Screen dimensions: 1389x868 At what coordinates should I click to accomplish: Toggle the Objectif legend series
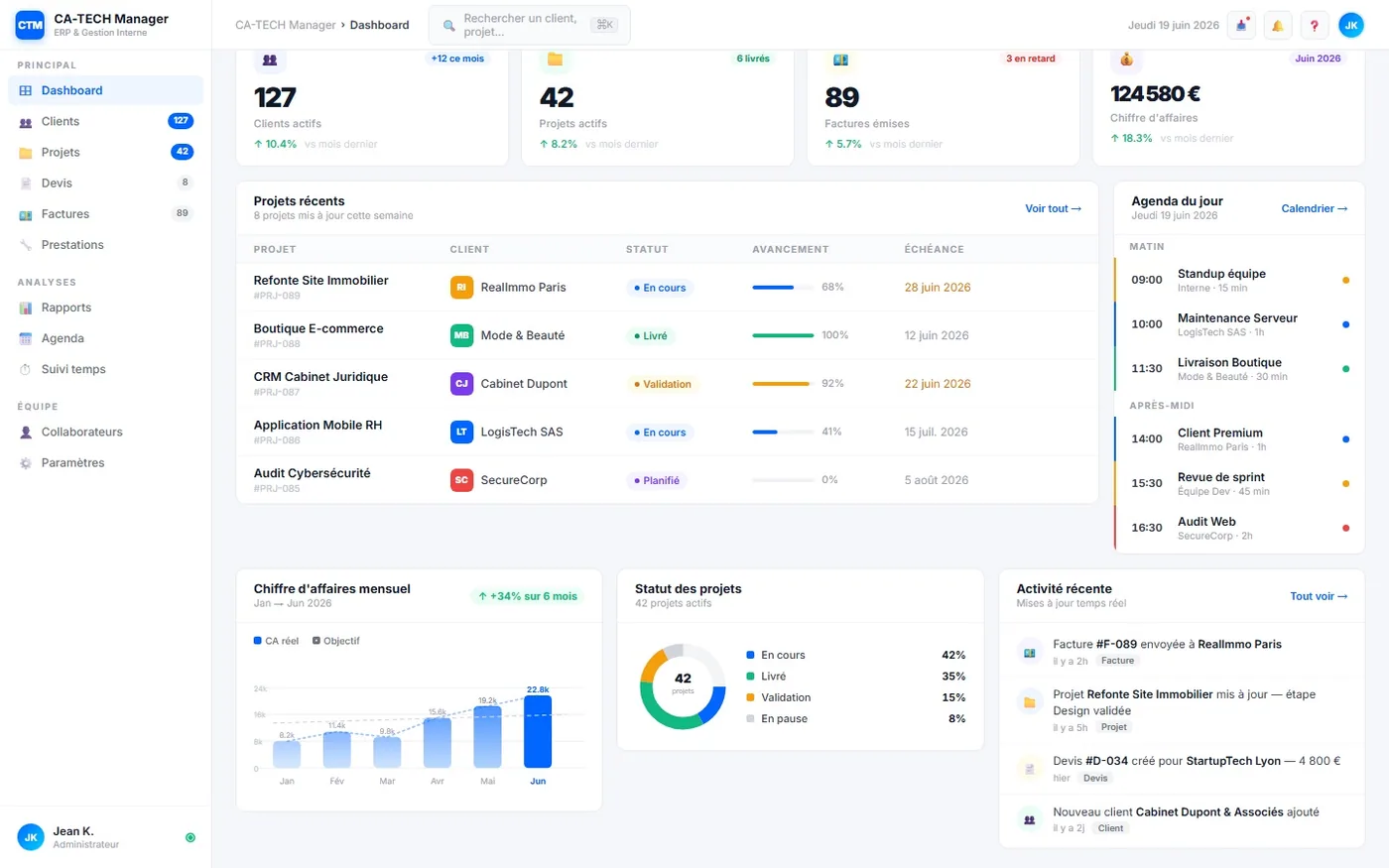tap(336, 641)
